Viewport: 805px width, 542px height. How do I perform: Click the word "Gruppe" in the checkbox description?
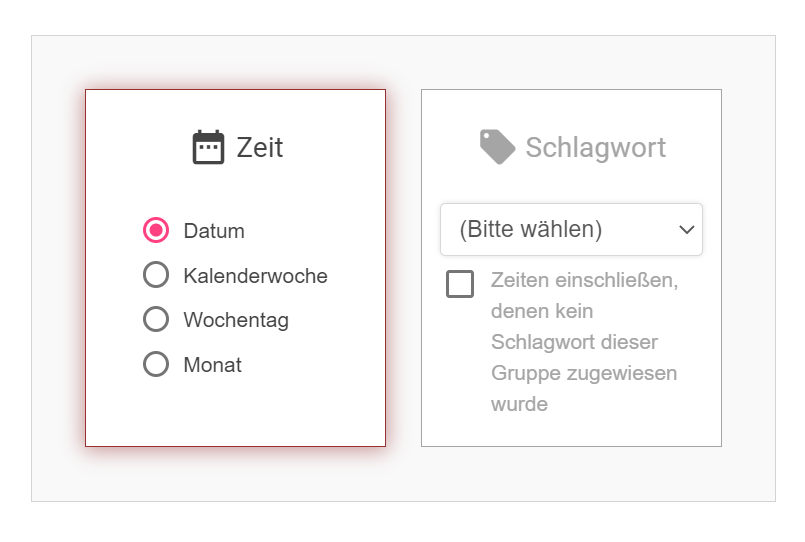(x=525, y=374)
